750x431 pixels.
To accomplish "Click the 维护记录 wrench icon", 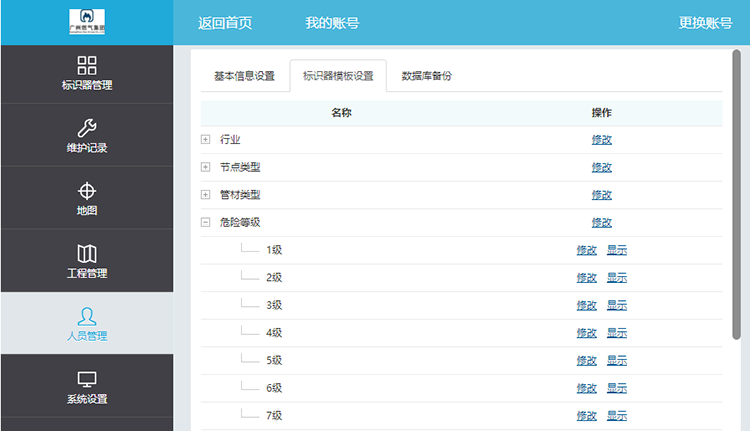I will [87, 128].
